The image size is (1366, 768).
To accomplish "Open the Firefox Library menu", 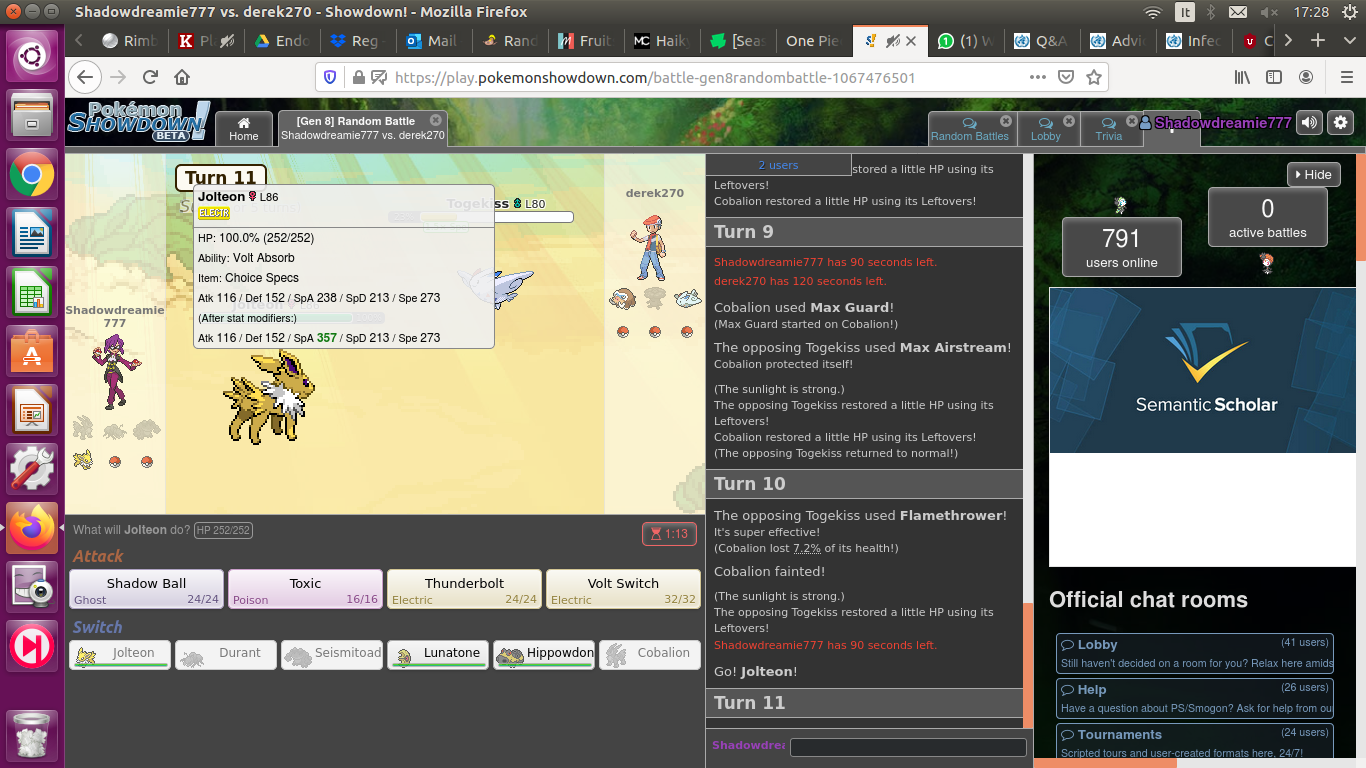I will [1242, 77].
